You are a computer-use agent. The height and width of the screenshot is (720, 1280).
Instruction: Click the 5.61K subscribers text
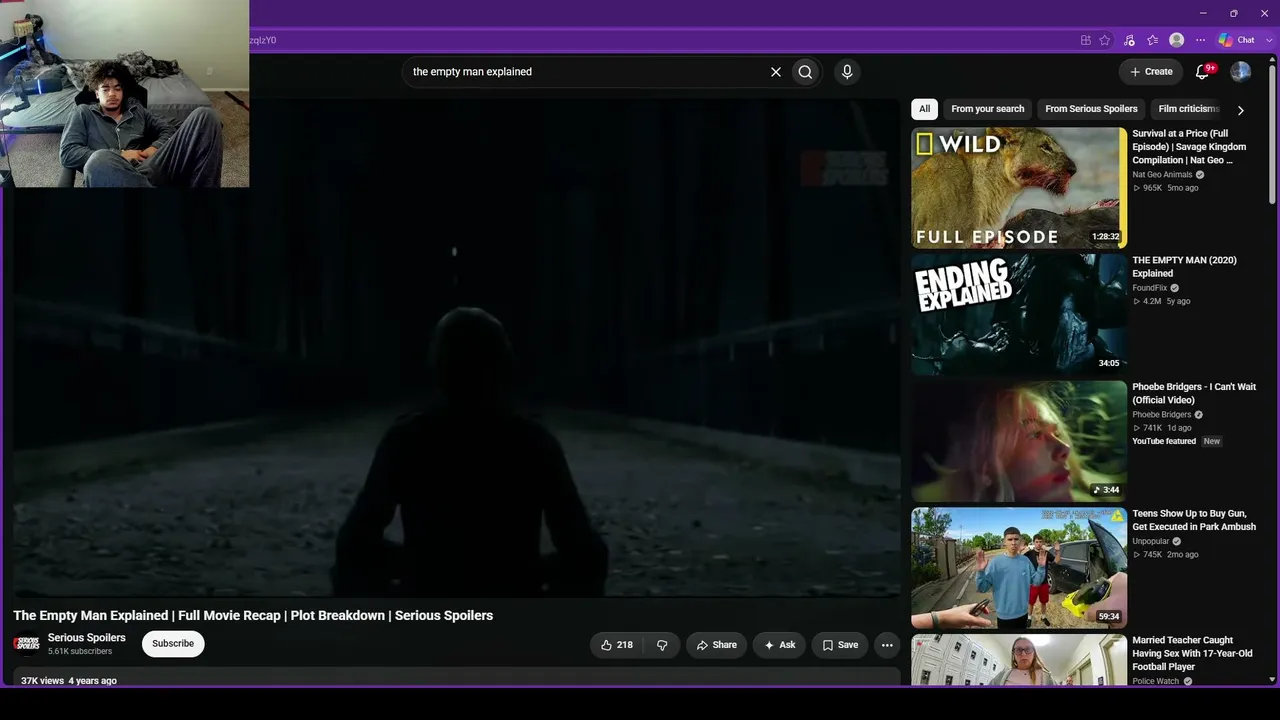point(80,652)
